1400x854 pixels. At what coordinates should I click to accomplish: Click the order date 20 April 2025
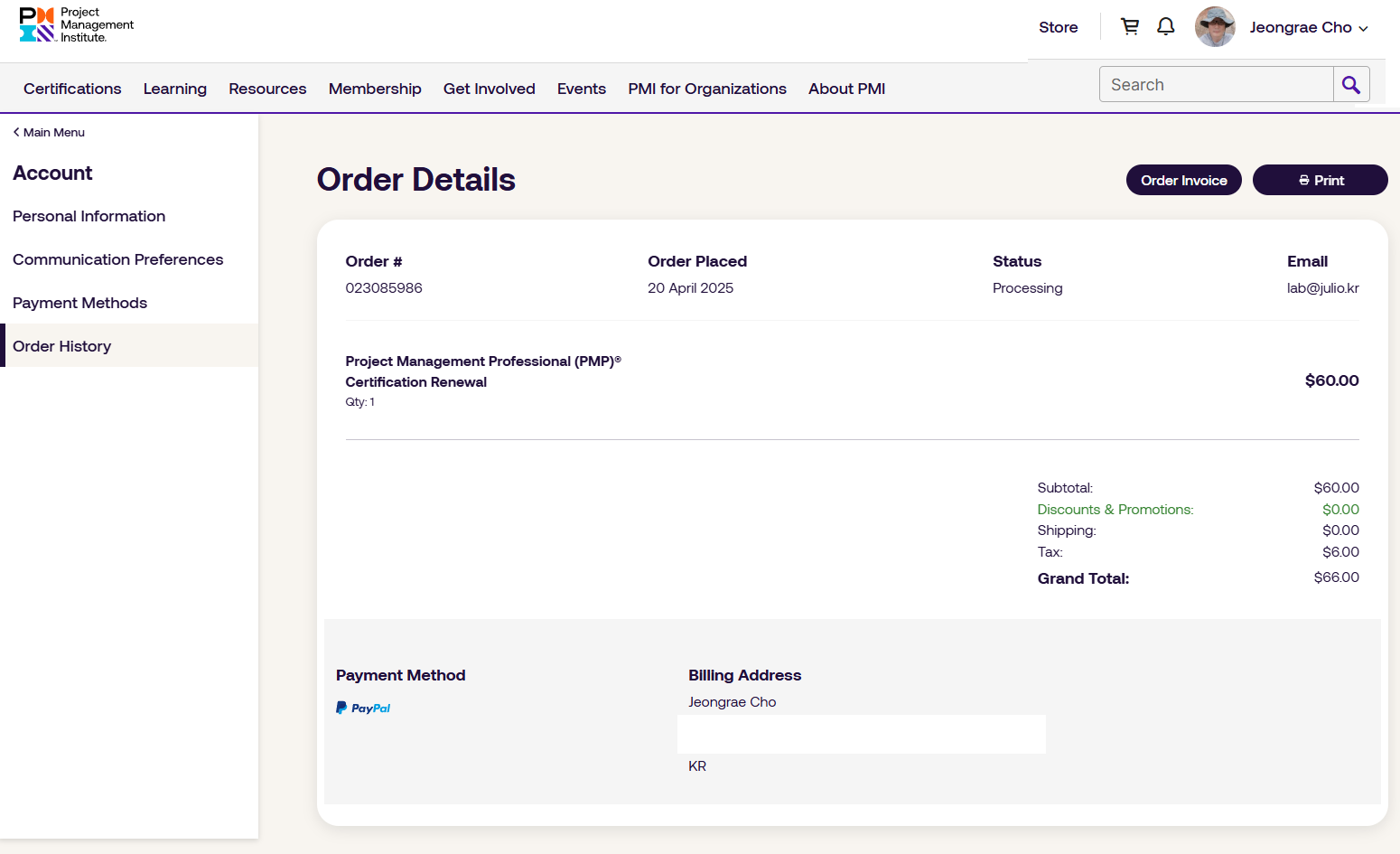(691, 288)
